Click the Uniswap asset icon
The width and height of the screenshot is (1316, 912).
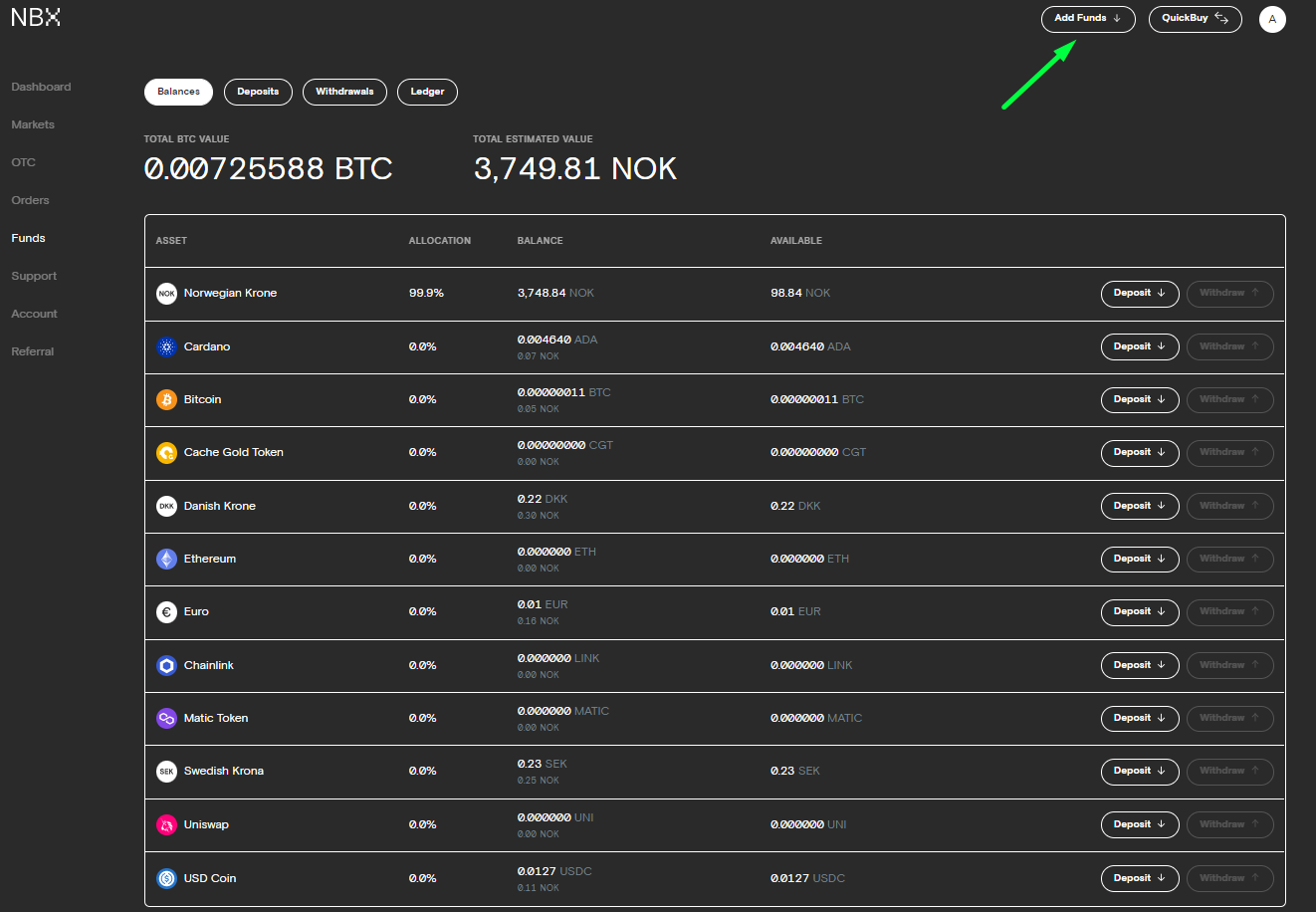[166, 824]
